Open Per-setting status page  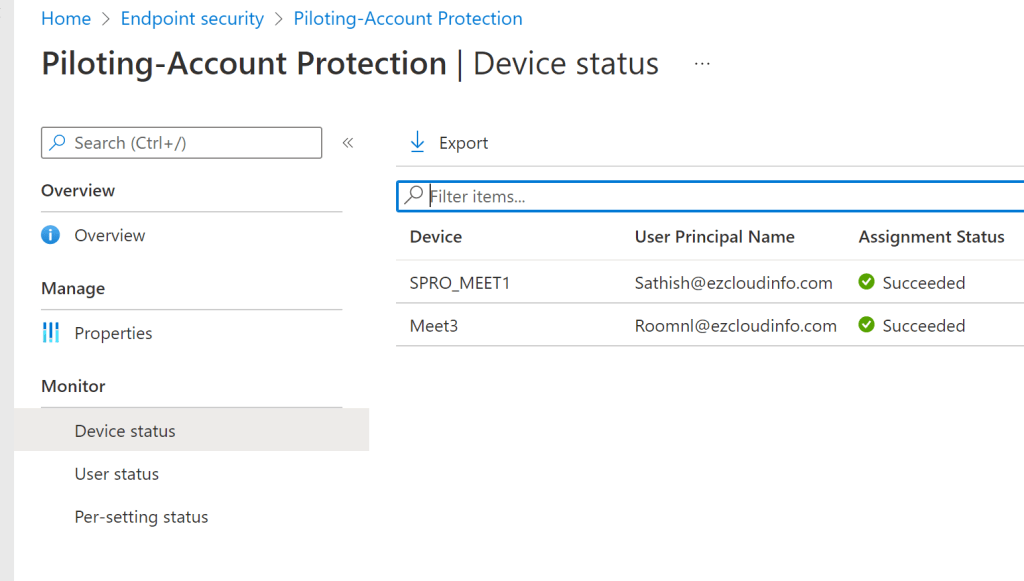pos(141,517)
